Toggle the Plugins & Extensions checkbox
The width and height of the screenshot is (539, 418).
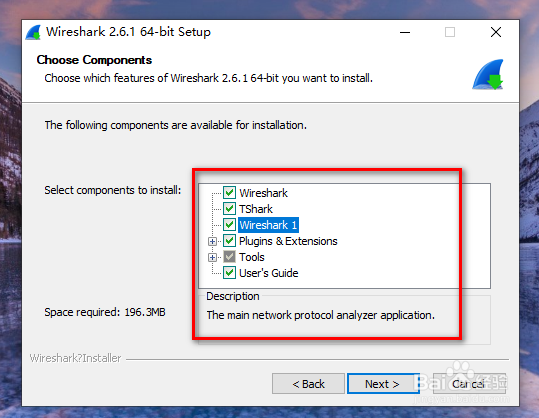click(x=229, y=241)
